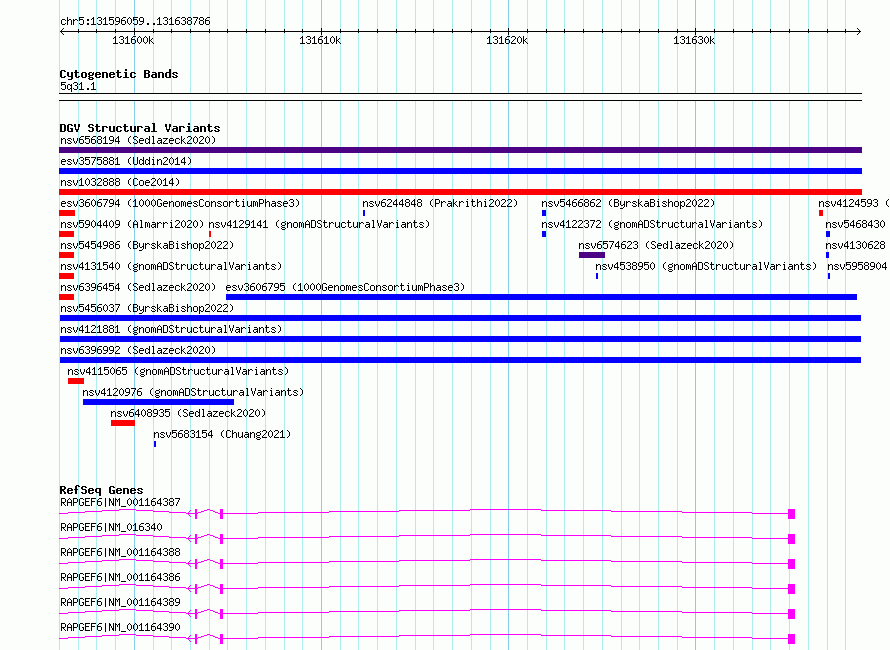The width and height of the screenshot is (890, 650).
Task: Click RAPGEF6|NM_001164386 transcript label
Action: tap(120, 577)
